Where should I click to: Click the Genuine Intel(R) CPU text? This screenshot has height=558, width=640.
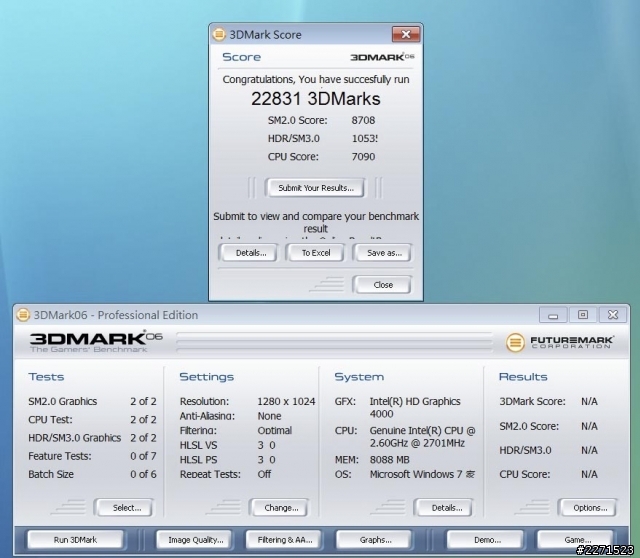click(422, 436)
